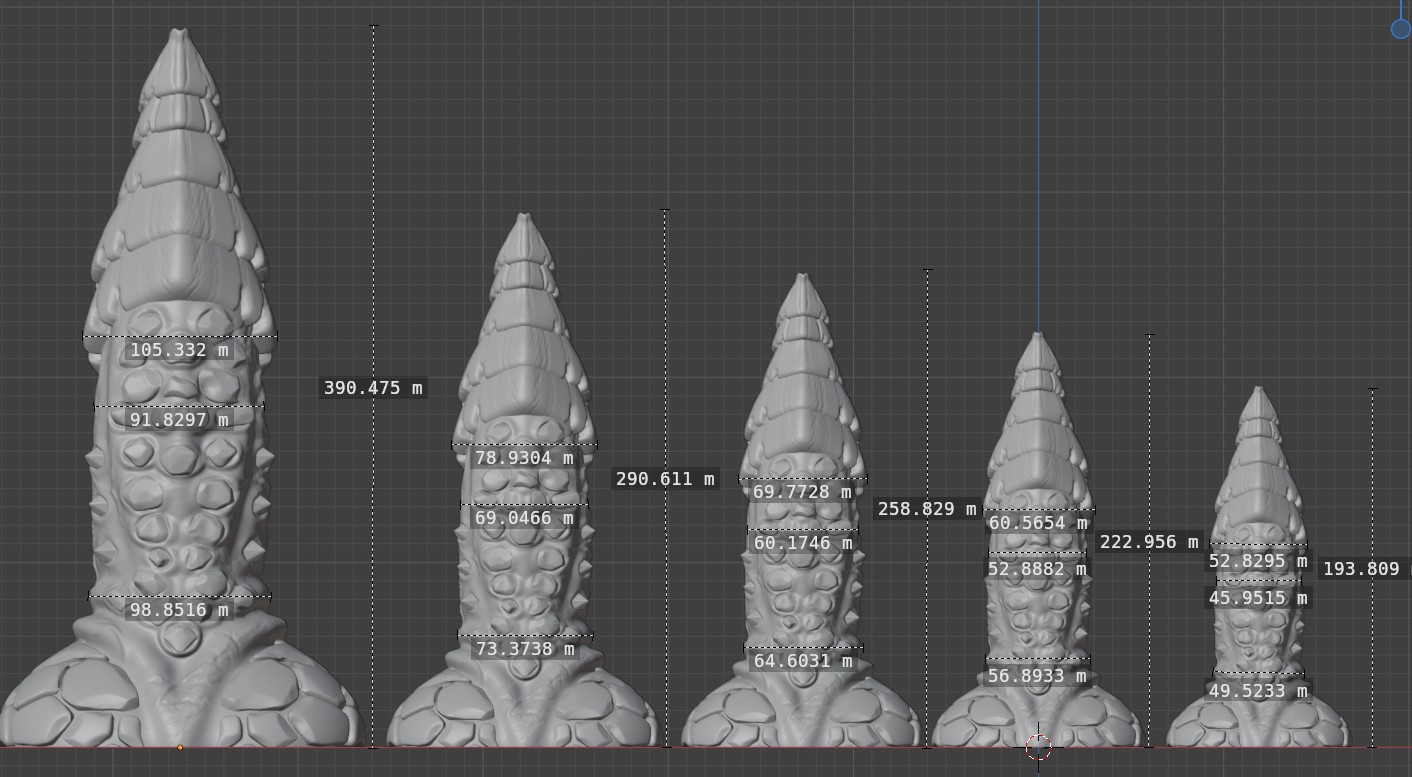This screenshot has width=1412, height=777.
Task: Select the 60.5654 m measurement label
Action: [x=1038, y=523]
